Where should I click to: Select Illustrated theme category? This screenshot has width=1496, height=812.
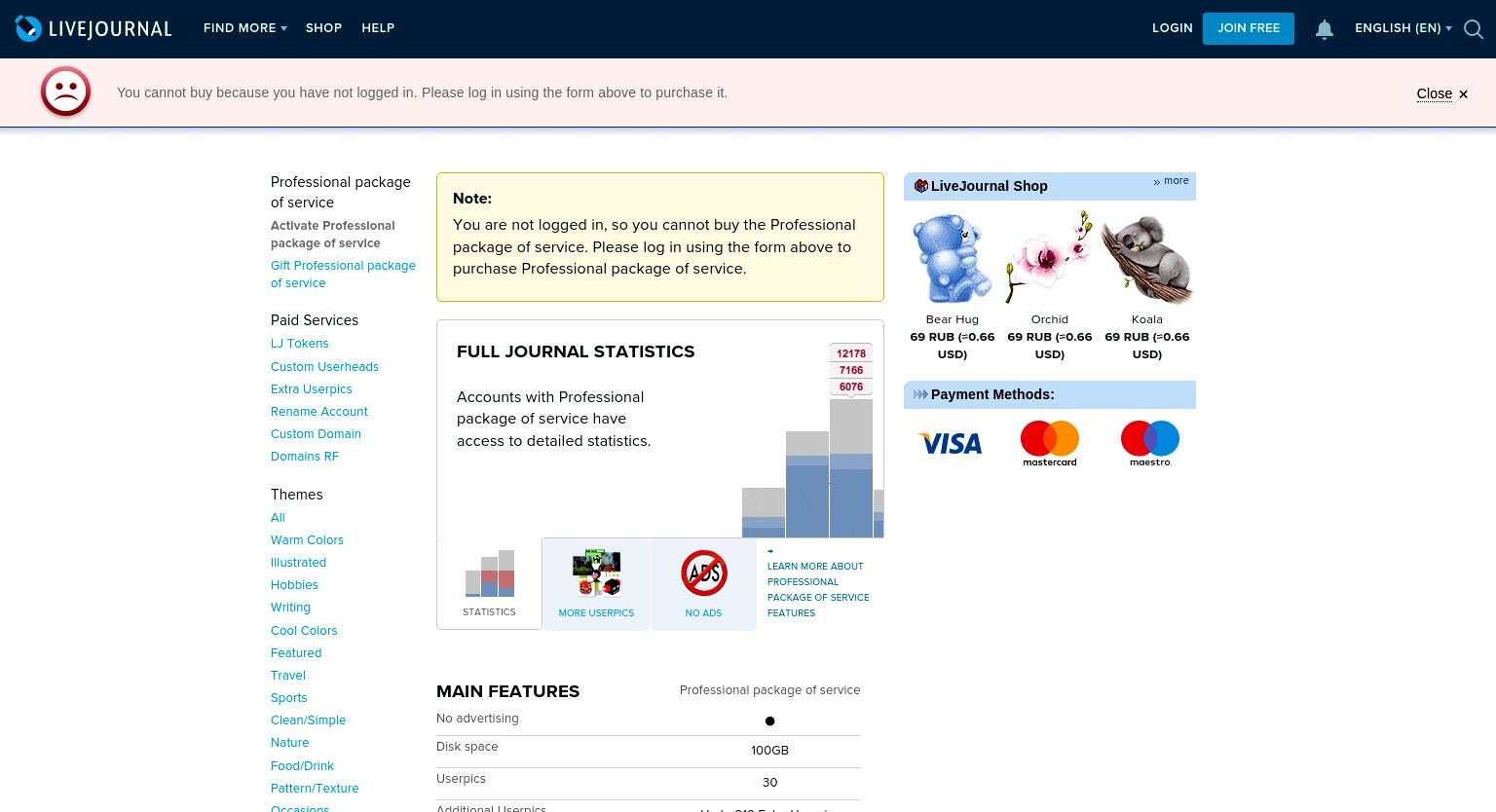point(298,563)
